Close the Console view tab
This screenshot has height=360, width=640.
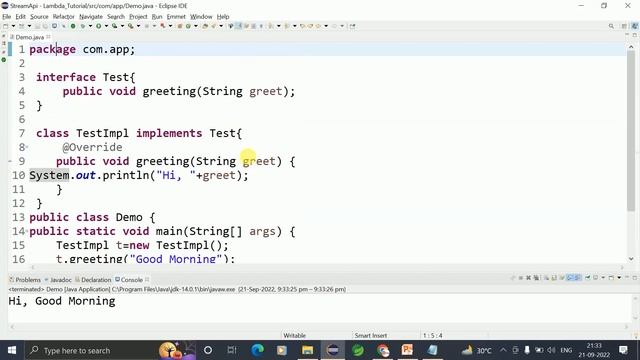coord(147,280)
